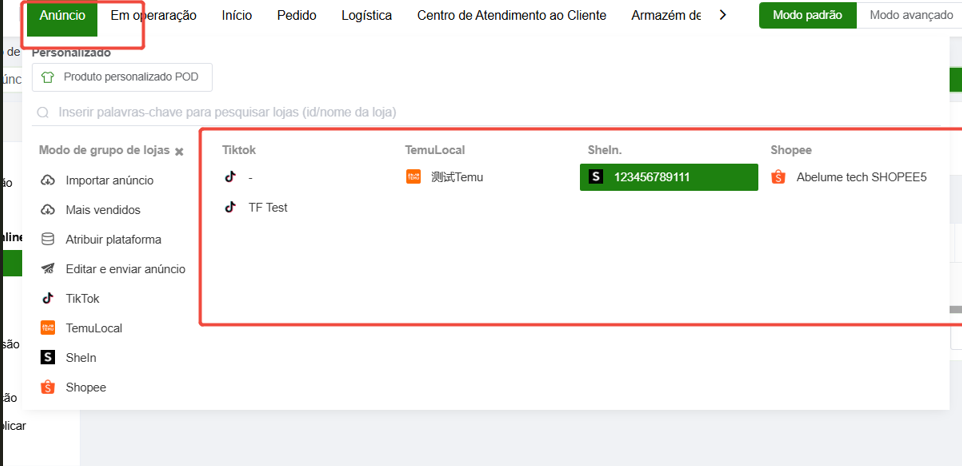Click the Editar e enviar anúncio paper-plane icon
Screen dimensions: 962x466
click(x=47, y=269)
